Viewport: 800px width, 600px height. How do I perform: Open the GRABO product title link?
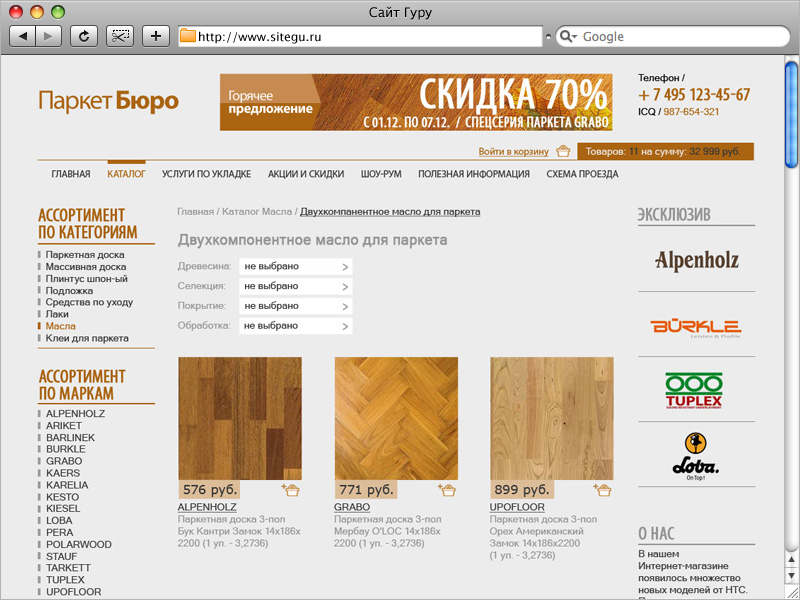click(352, 507)
